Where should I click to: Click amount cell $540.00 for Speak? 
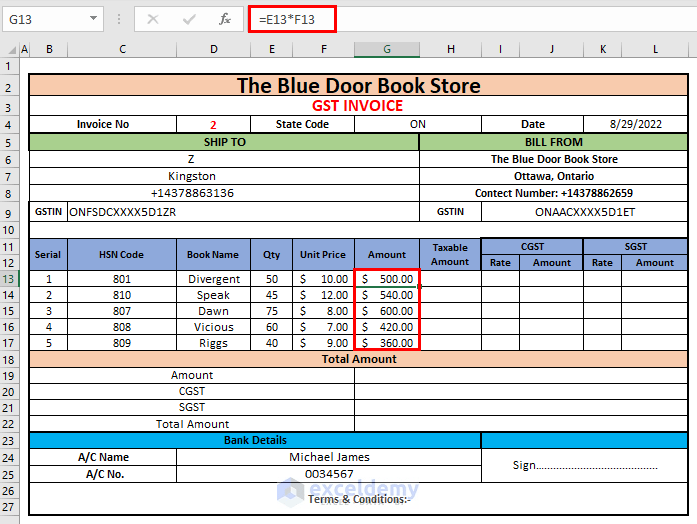click(x=387, y=295)
